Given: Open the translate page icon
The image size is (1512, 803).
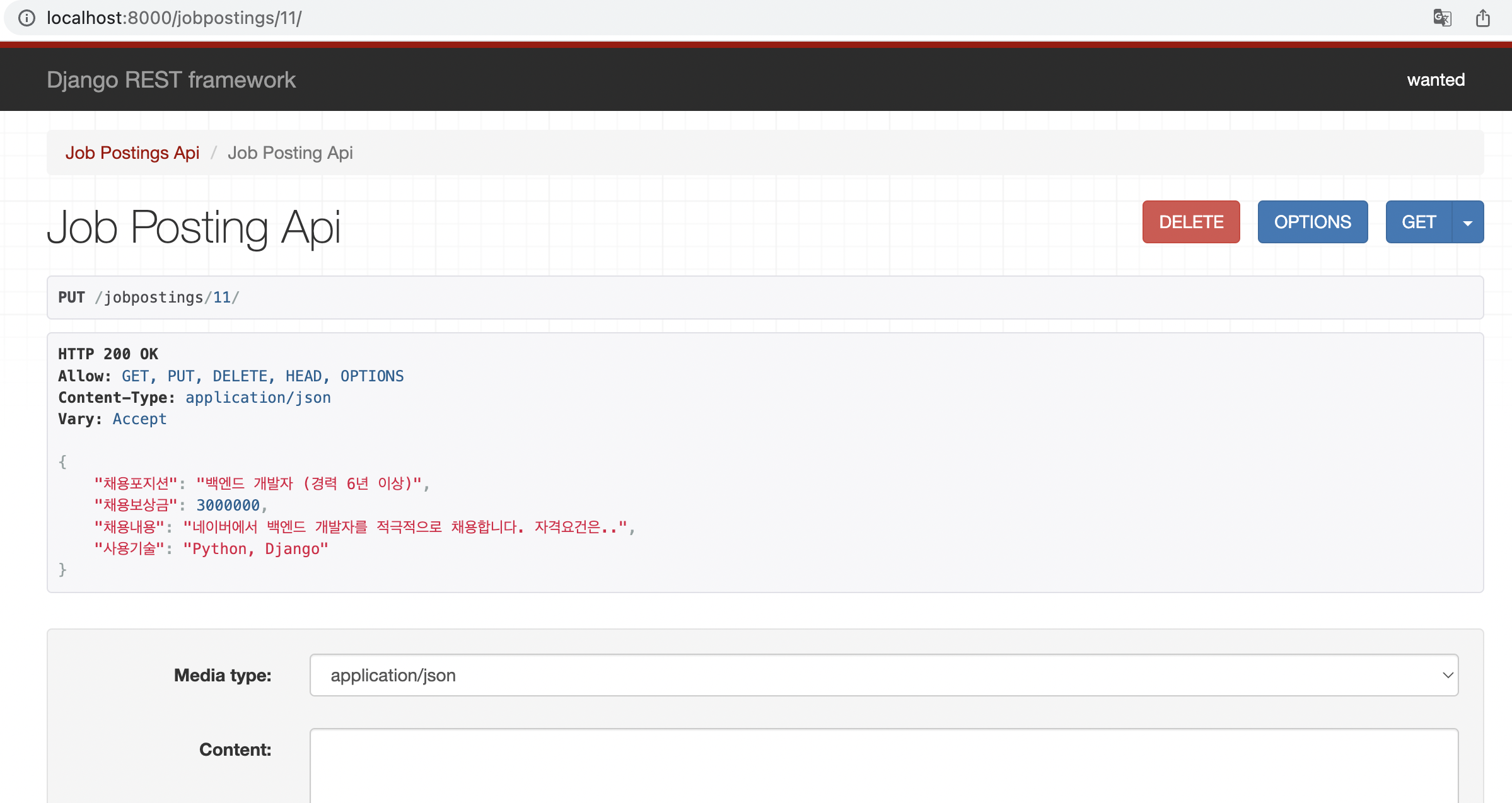Looking at the screenshot, I should [x=1442, y=18].
